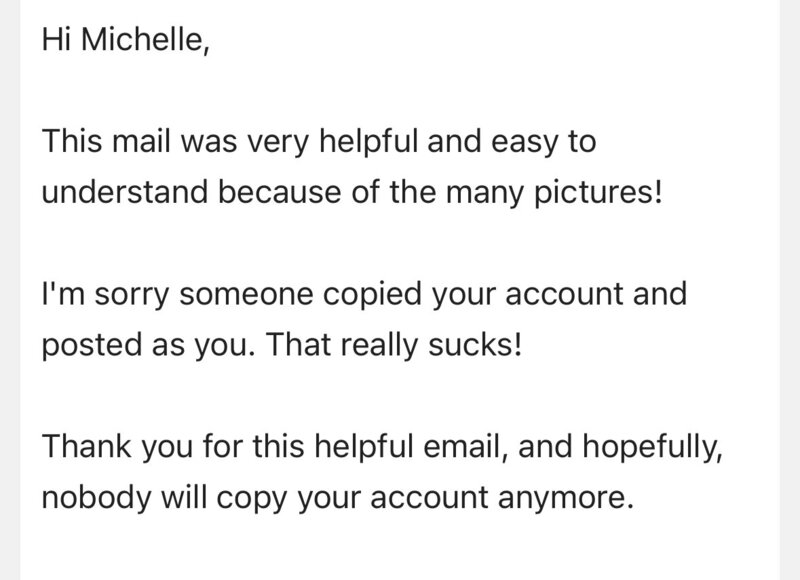
Task: Click the word posted
Action: (91, 346)
